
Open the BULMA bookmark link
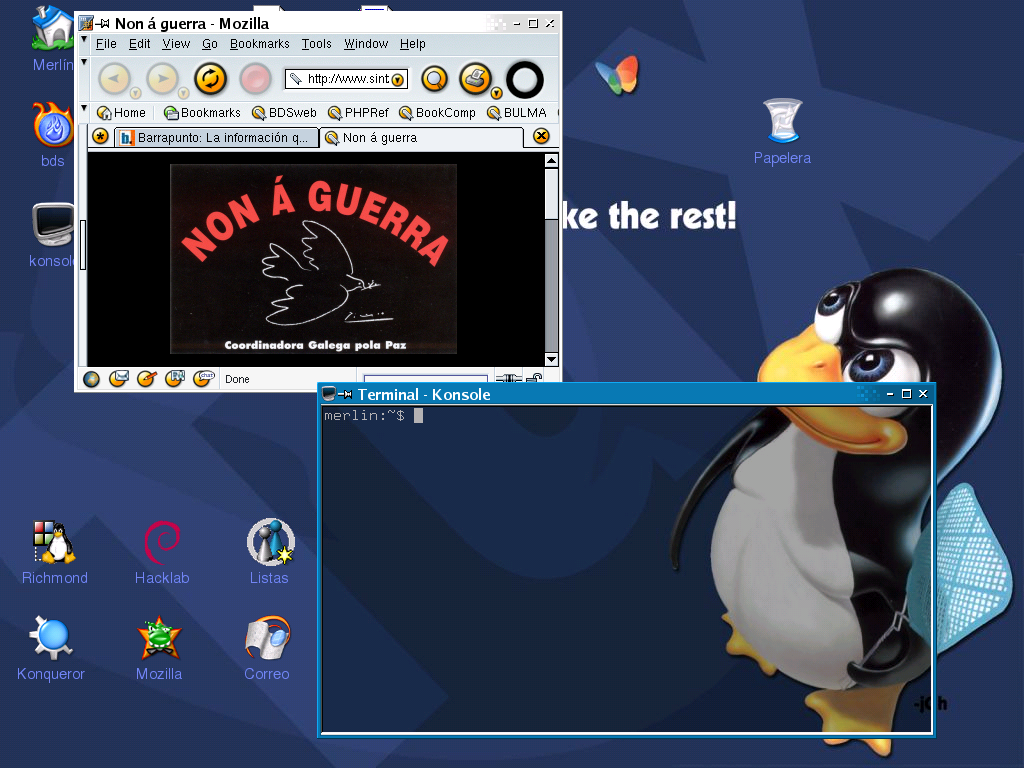coord(517,113)
